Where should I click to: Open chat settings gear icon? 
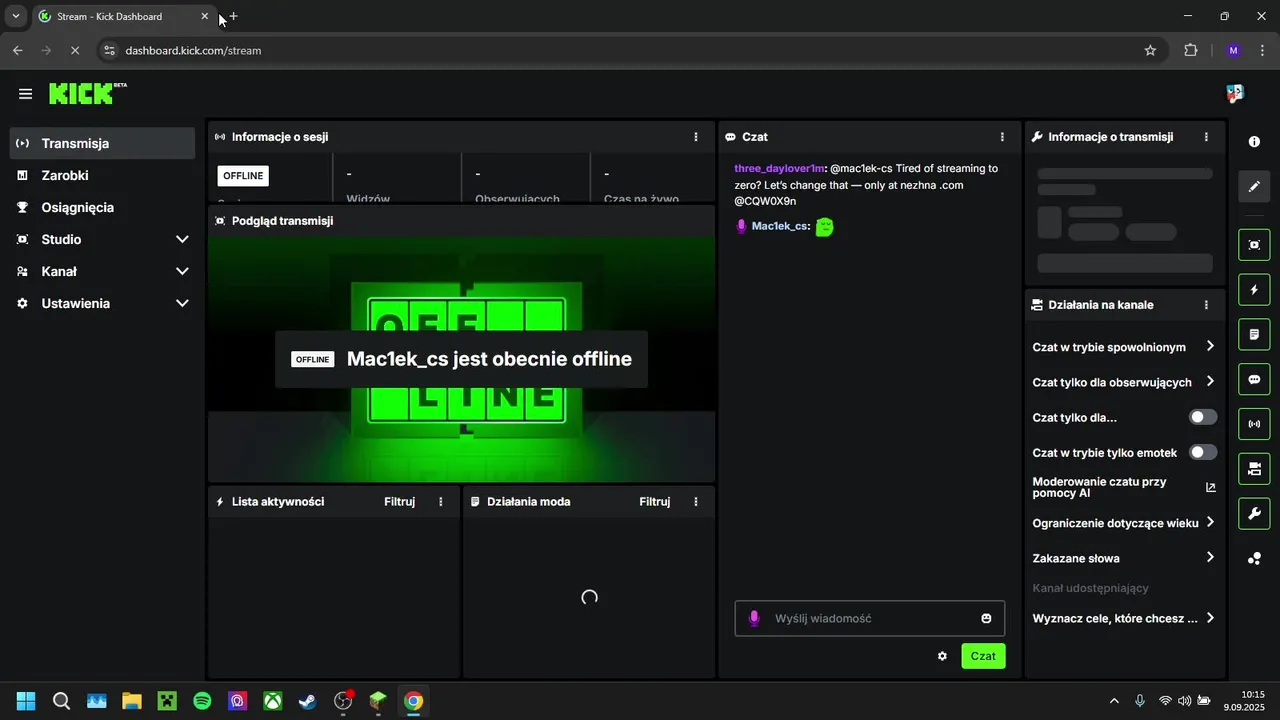942,656
